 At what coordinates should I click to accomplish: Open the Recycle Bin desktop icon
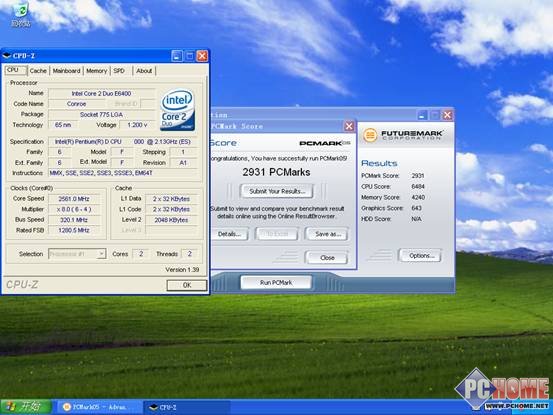tap(20, 14)
